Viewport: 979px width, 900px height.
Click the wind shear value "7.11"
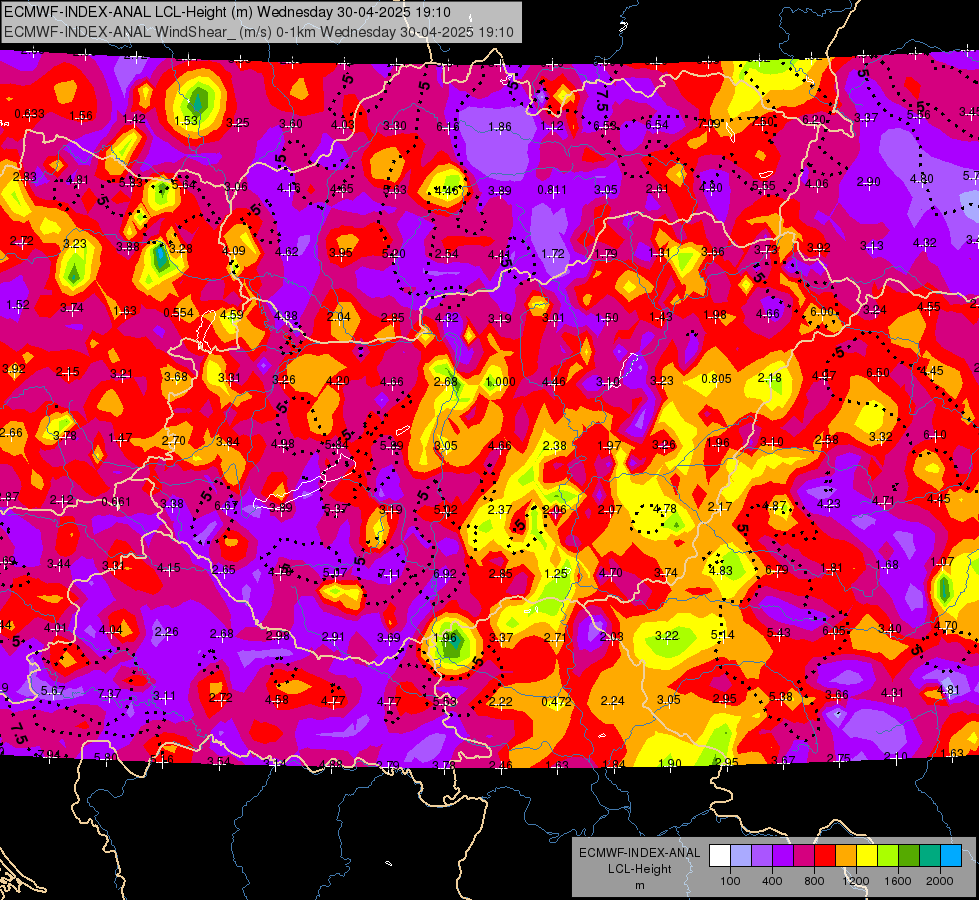[390, 574]
